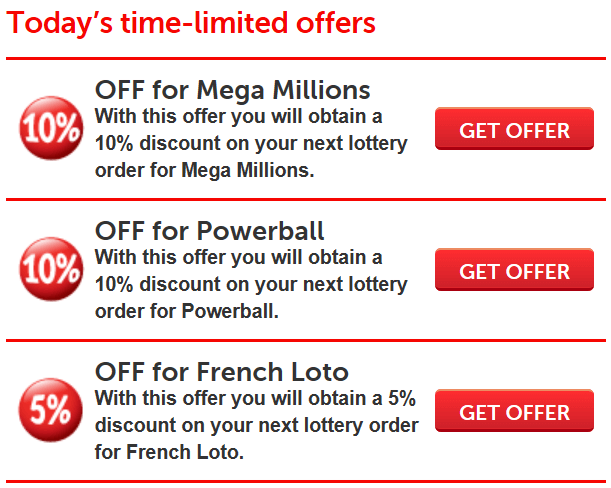Open the OFF for Mega Millions heading
611x488 pixels.
click(x=233, y=90)
